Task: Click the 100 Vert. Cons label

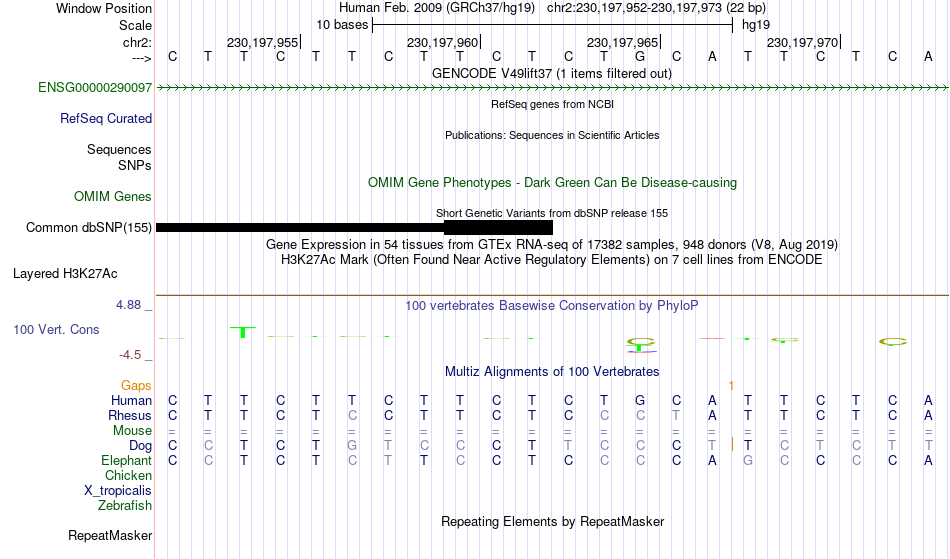Action: [x=56, y=329]
